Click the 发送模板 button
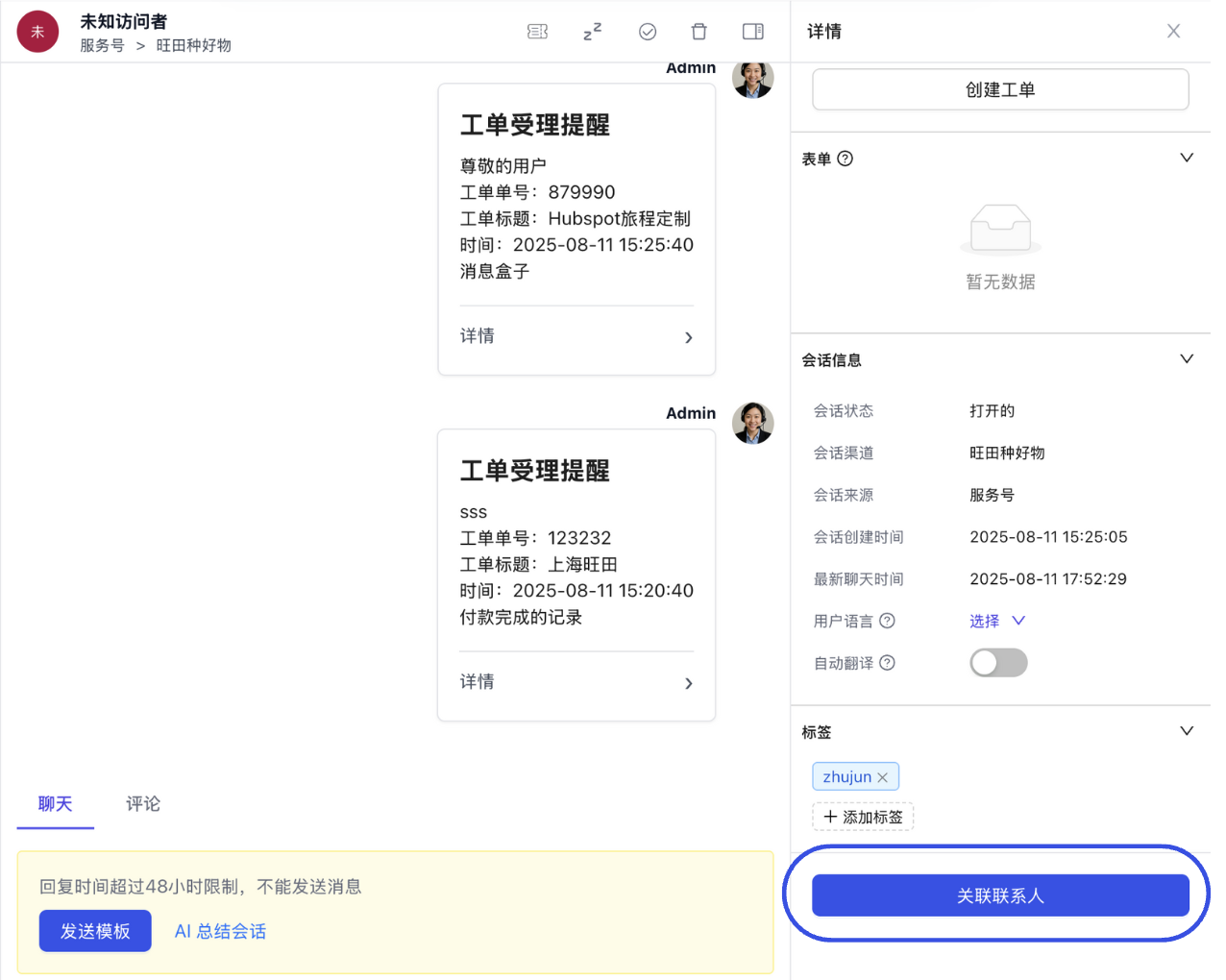 (x=95, y=930)
